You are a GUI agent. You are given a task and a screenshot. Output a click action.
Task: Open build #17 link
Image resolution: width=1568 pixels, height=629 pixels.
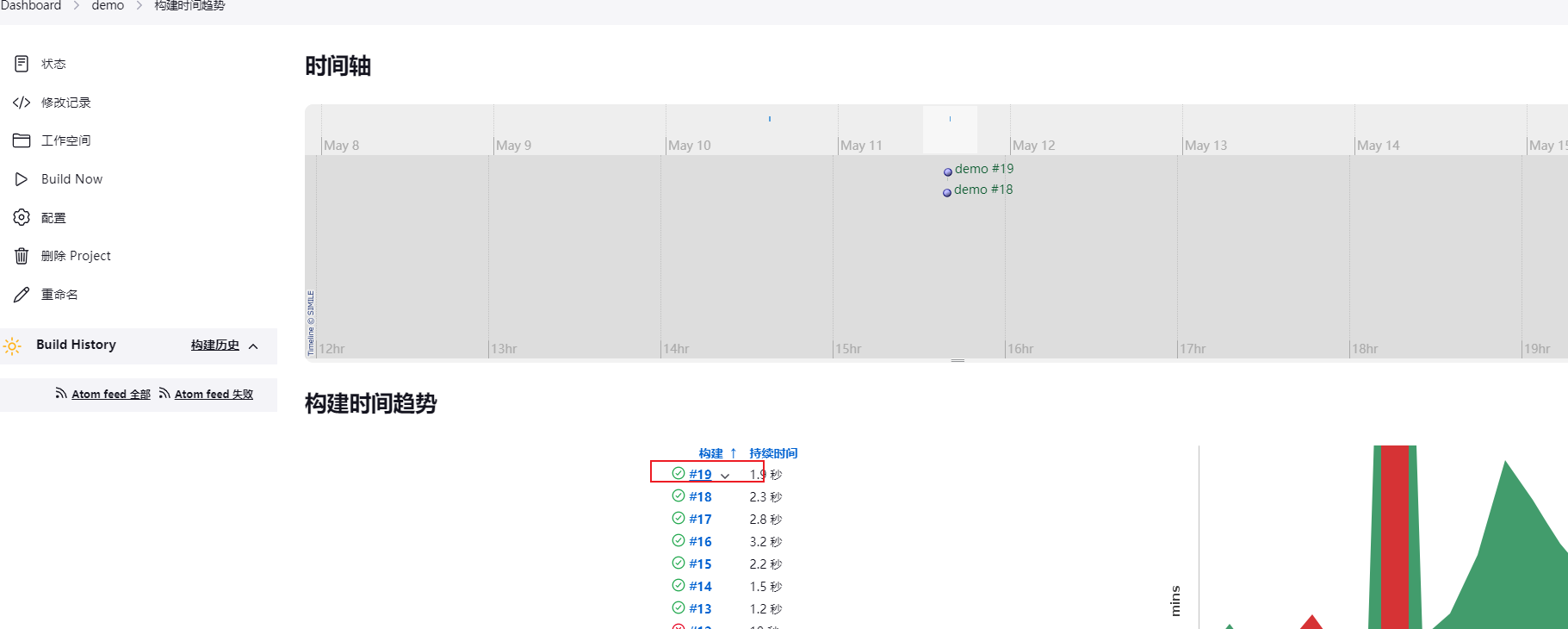pyautogui.click(x=700, y=520)
